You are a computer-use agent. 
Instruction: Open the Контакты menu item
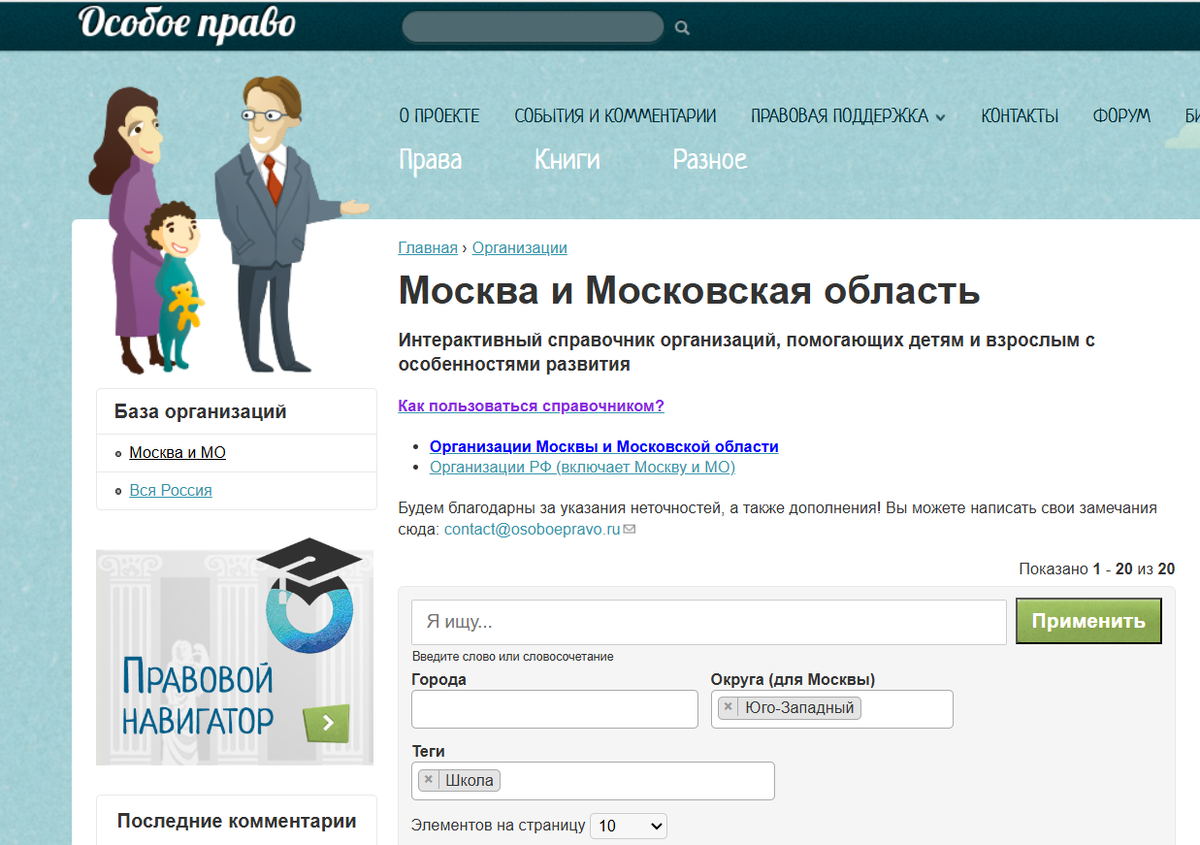tap(1019, 116)
